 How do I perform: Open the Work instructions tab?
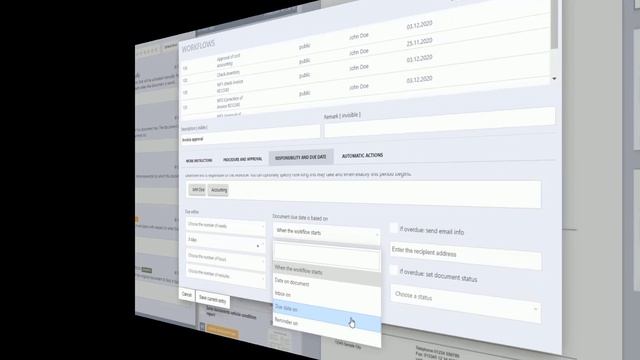coord(199,160)
